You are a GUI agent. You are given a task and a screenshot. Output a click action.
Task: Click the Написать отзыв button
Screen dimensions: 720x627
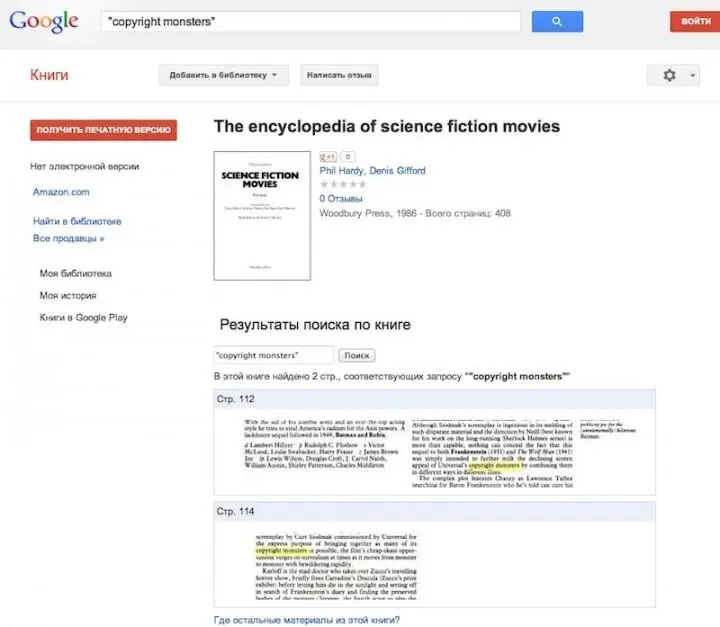coord(339,75)
